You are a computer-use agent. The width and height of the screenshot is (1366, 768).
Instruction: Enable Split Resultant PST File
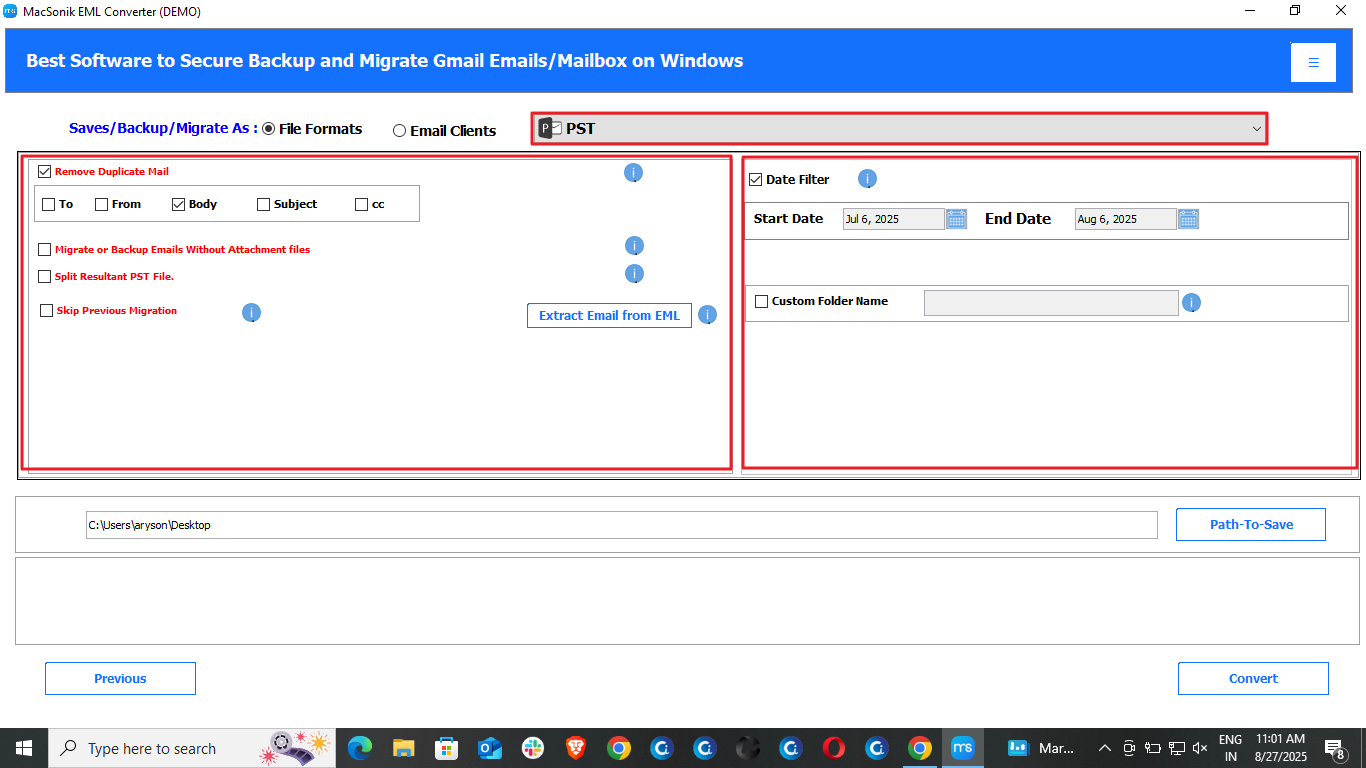coord(45,277)
